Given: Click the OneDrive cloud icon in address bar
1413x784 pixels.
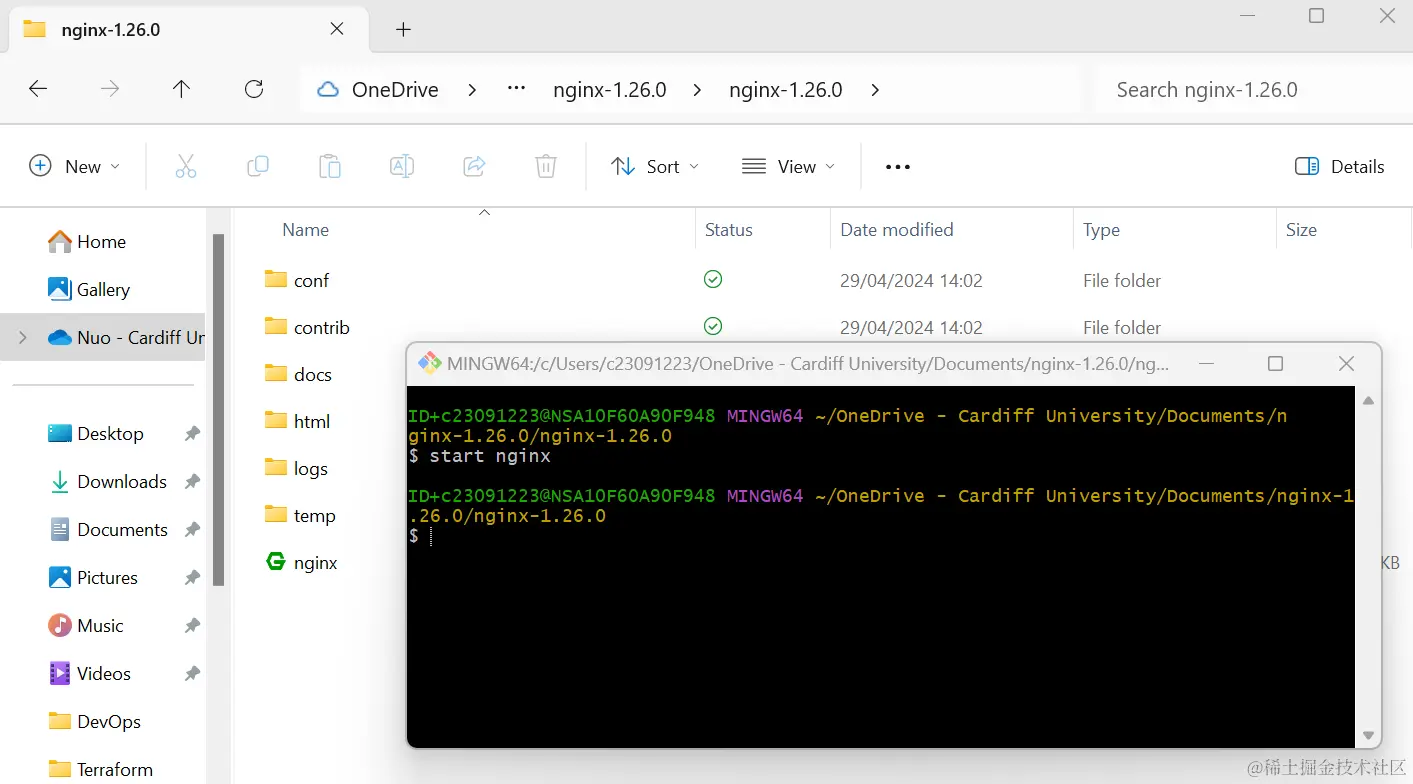Looking at the screenshot, I should point(328,90).
